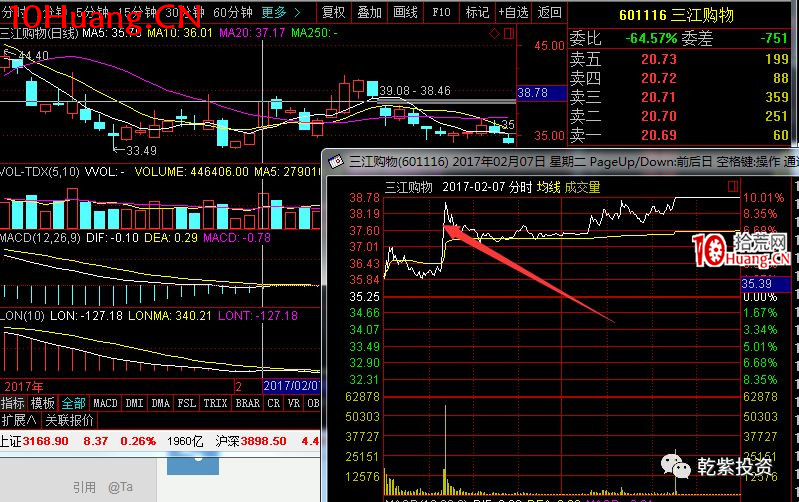Select the FSL indicator tab

187,403
